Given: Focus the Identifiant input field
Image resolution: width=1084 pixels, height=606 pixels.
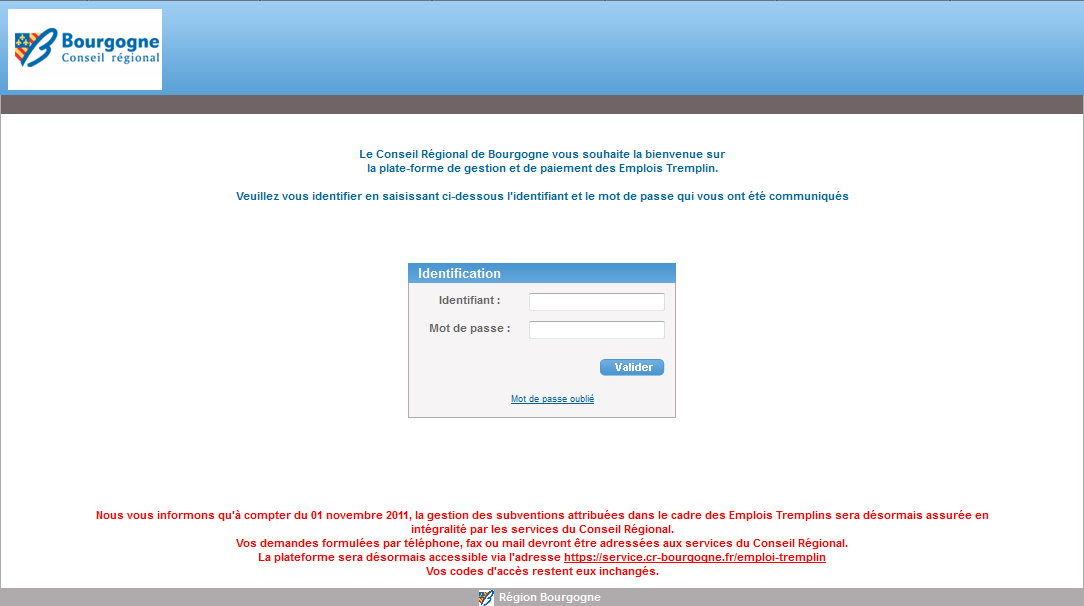Looking at the screenshot, I should [x=596, y=302].
